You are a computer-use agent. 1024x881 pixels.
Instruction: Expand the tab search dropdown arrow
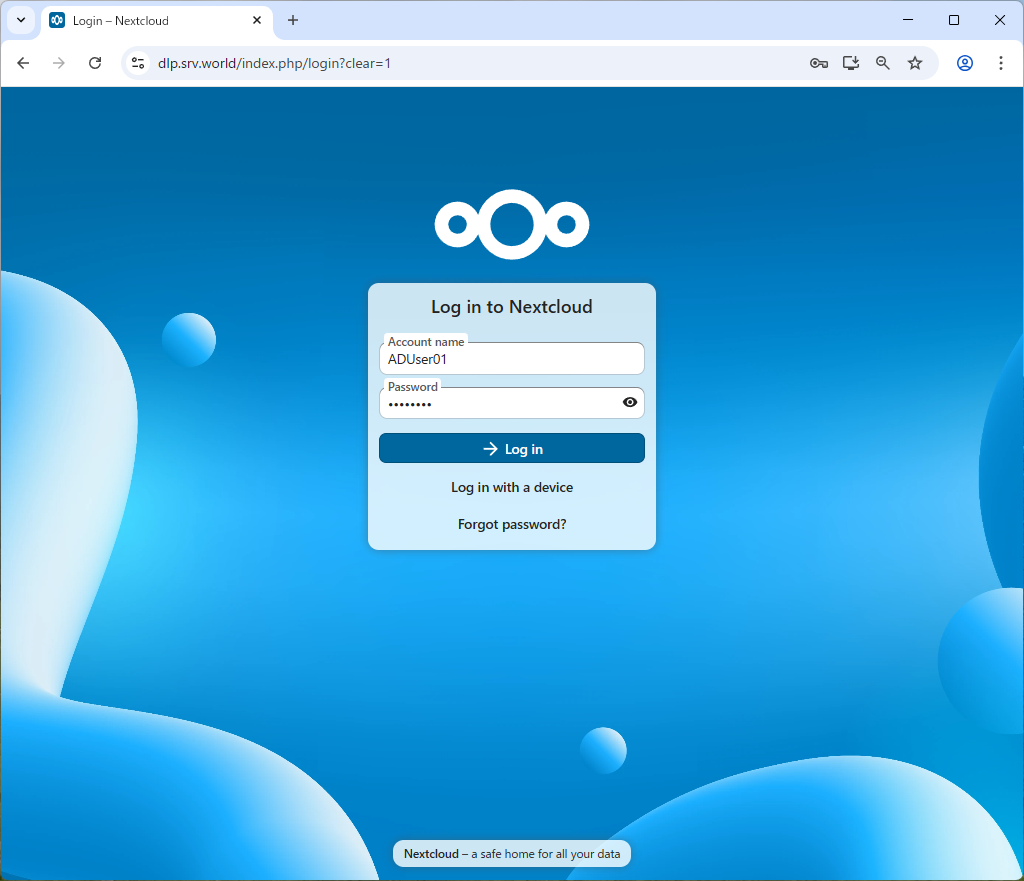[21, 20]
